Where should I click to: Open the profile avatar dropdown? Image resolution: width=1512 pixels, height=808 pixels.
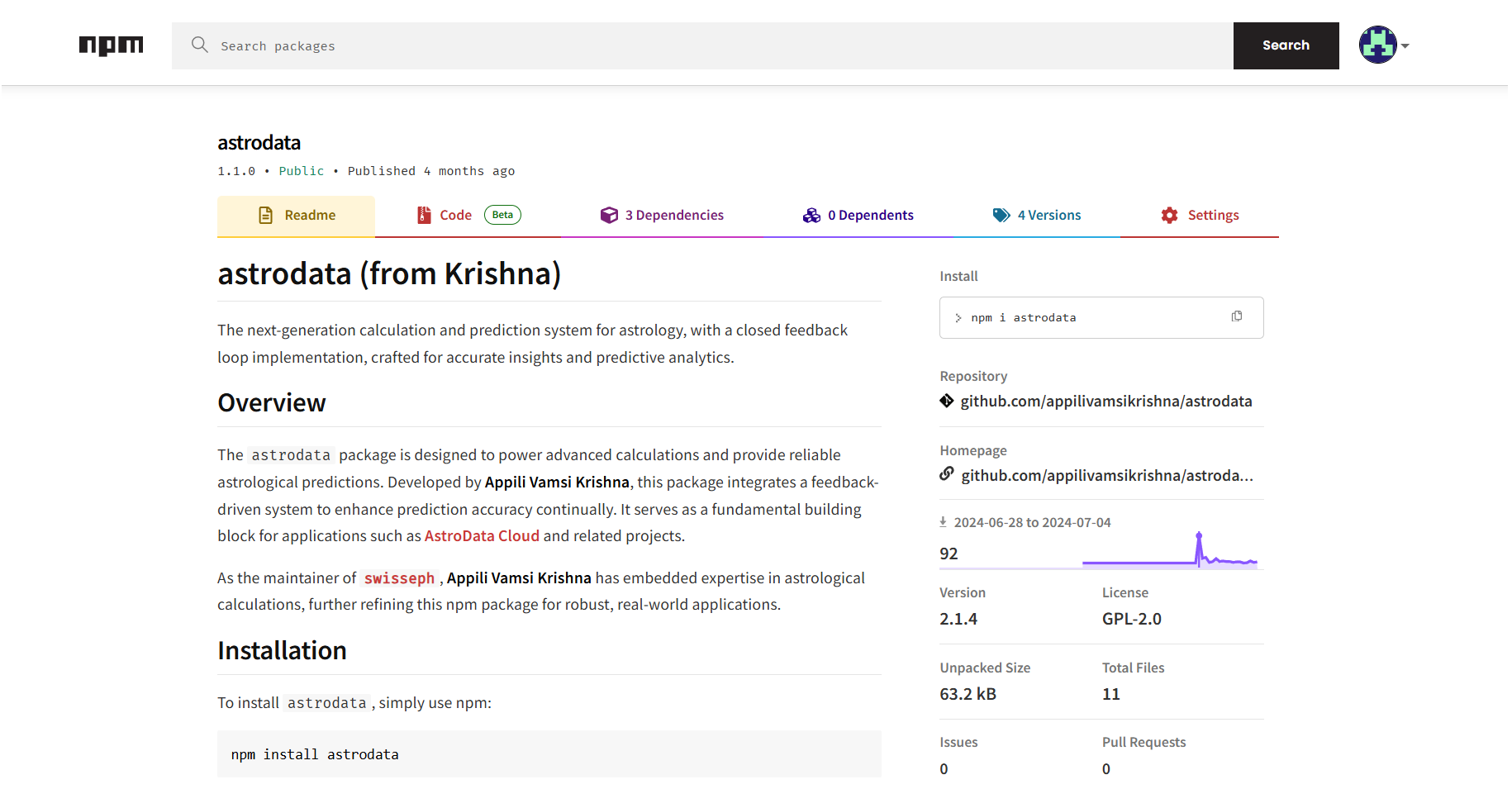pyautogui.click(x=1376, y=45)
